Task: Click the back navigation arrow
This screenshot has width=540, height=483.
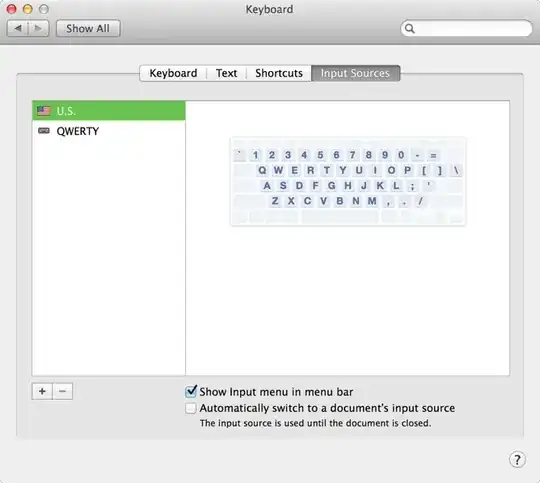Action: pyautogui.click(x=18, y=28)
